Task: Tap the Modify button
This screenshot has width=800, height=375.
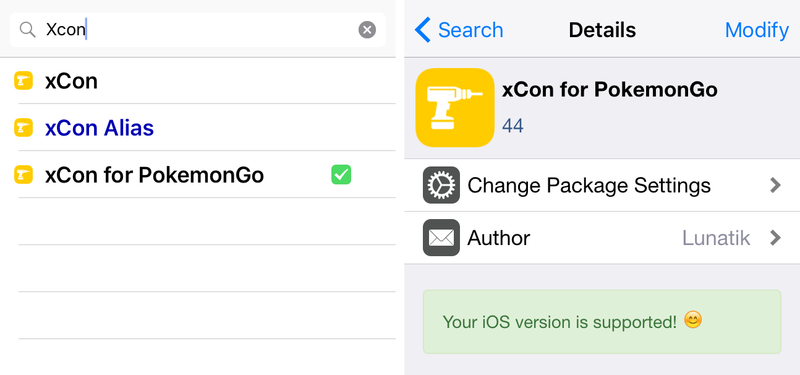Action: pyautogui.click(x=757, y=30)
